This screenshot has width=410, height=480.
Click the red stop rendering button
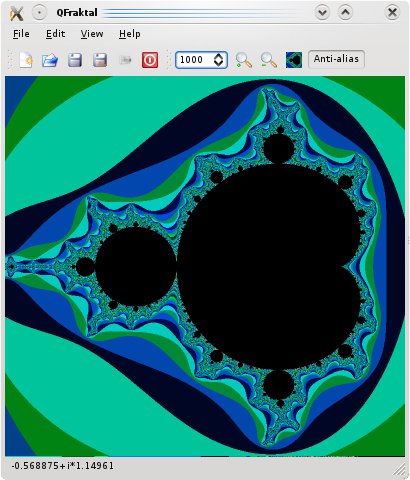(x=150, y=60)
